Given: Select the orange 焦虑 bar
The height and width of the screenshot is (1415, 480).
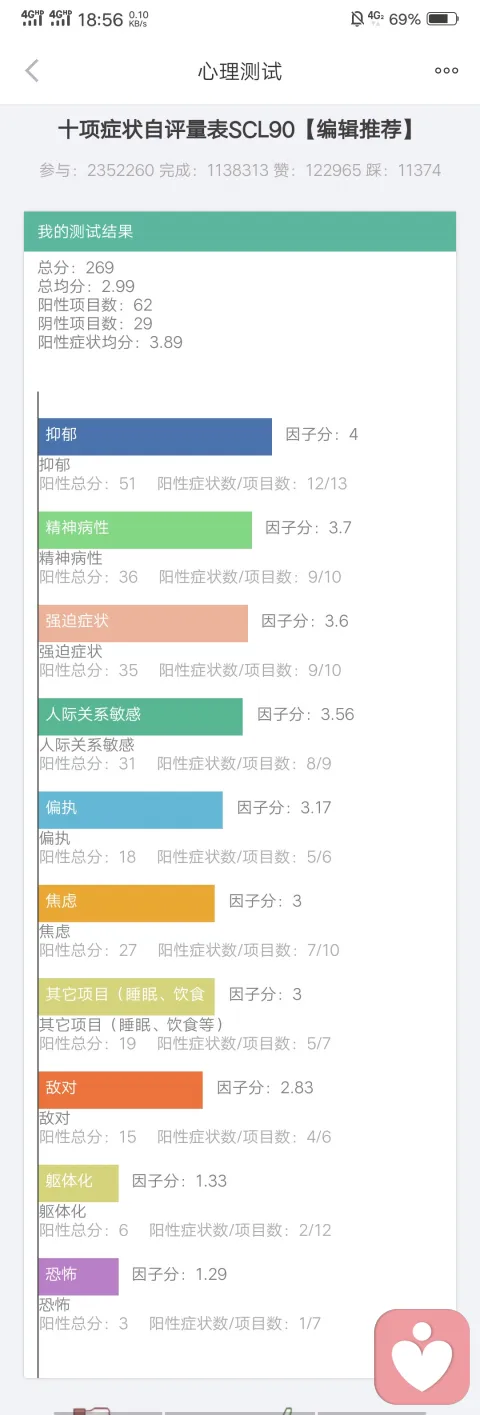Looking at the screenshot, I should [x=127, y=903].
